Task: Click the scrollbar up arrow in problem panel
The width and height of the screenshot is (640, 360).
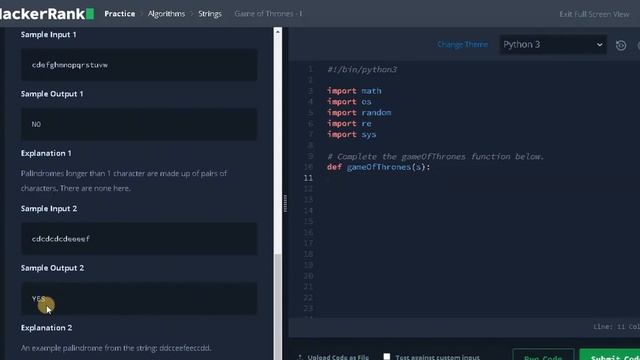Action: (x=278, y=31)
